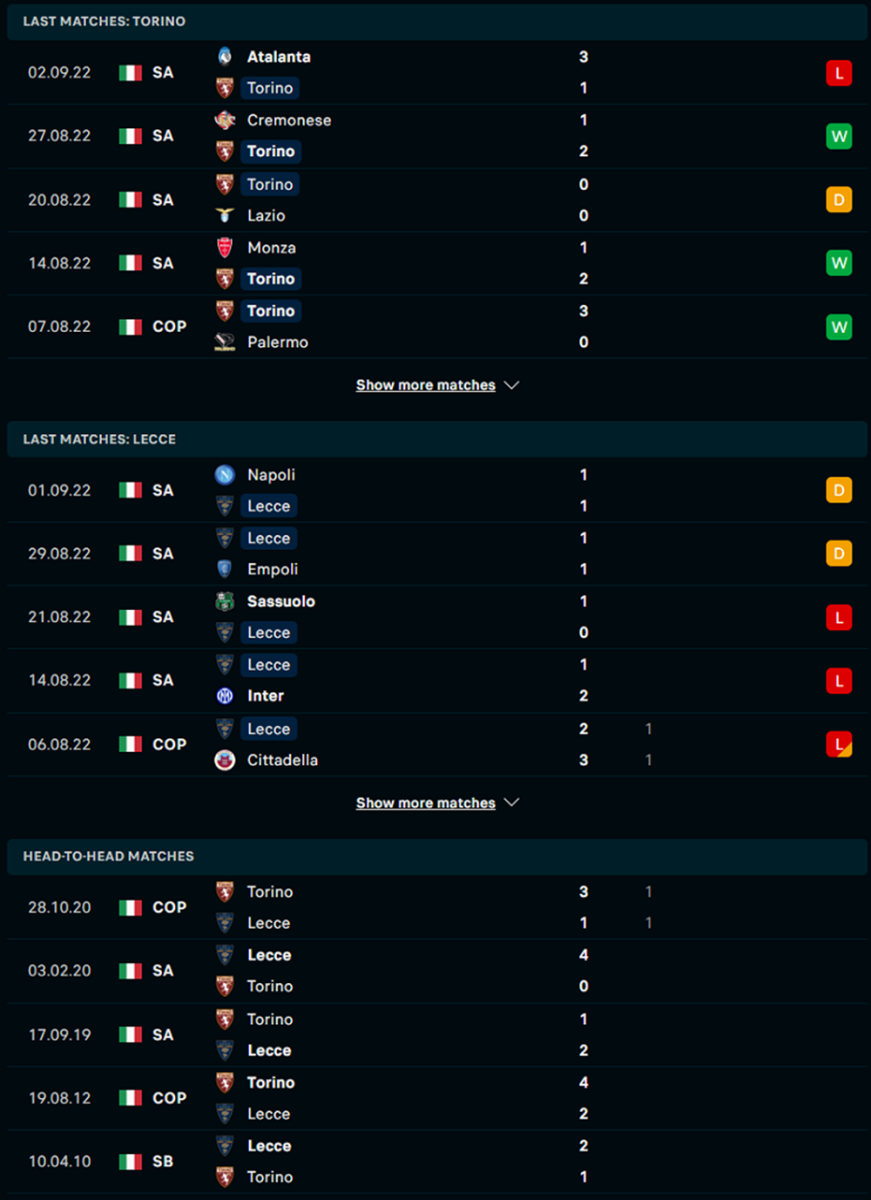This screenshot has height=1200, width=871.
Task: Select the Head-to-Head Matches header
Action: coord(108,857)
